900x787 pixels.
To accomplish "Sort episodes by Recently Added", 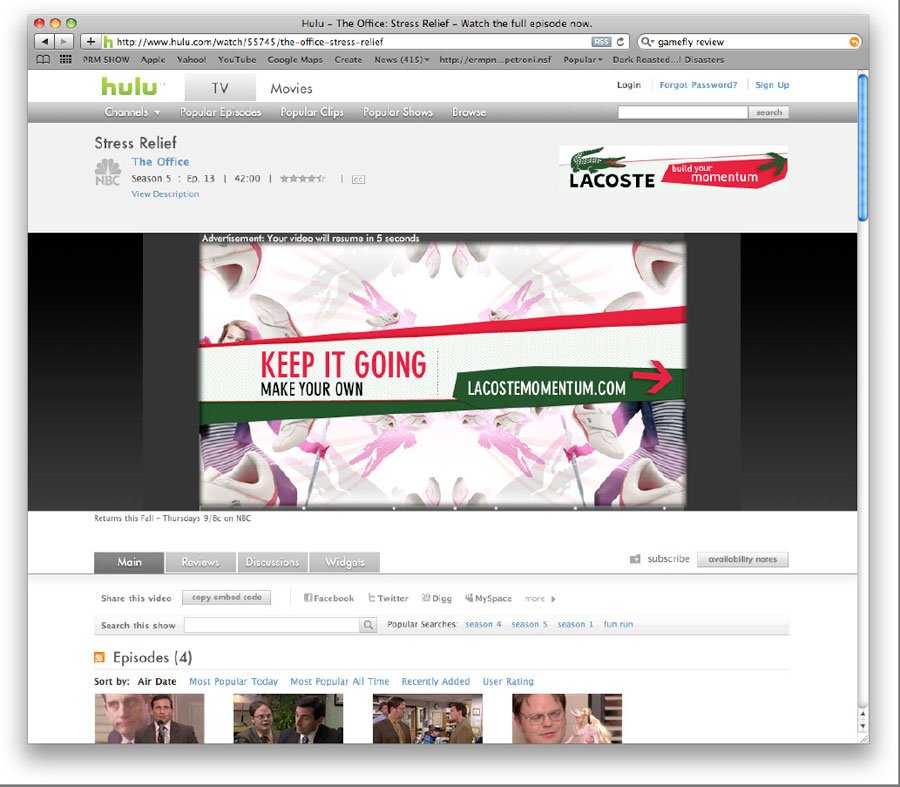I will click(436, 681).
